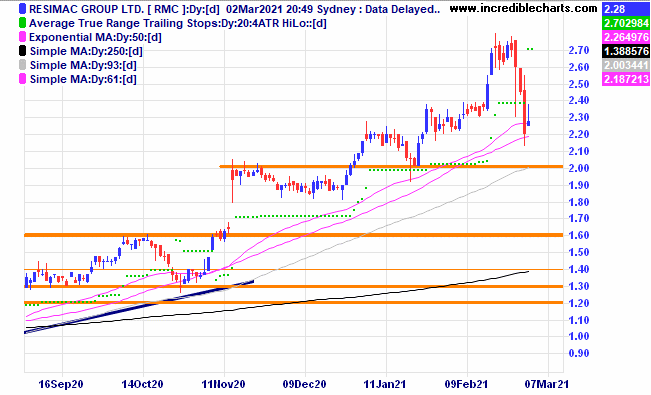Click the 1.60 price axis label
Screen dimensions: 651x395
coord(579,236)
